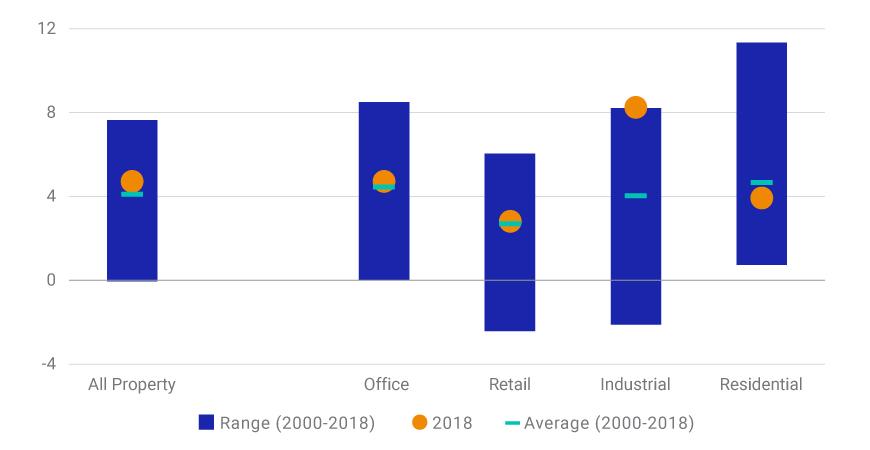Select the orange 2018 dot on Residential
Screen dimensions: 870x450
click(x=761, y=198)
